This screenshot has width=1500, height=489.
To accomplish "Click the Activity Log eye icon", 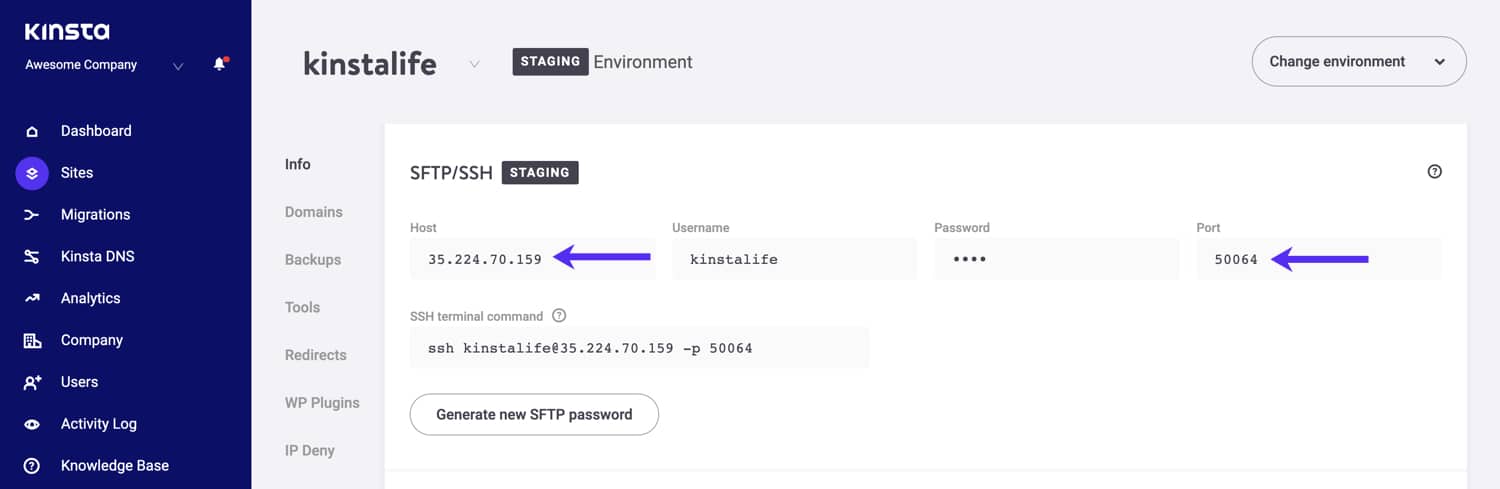I will (32, 424).
